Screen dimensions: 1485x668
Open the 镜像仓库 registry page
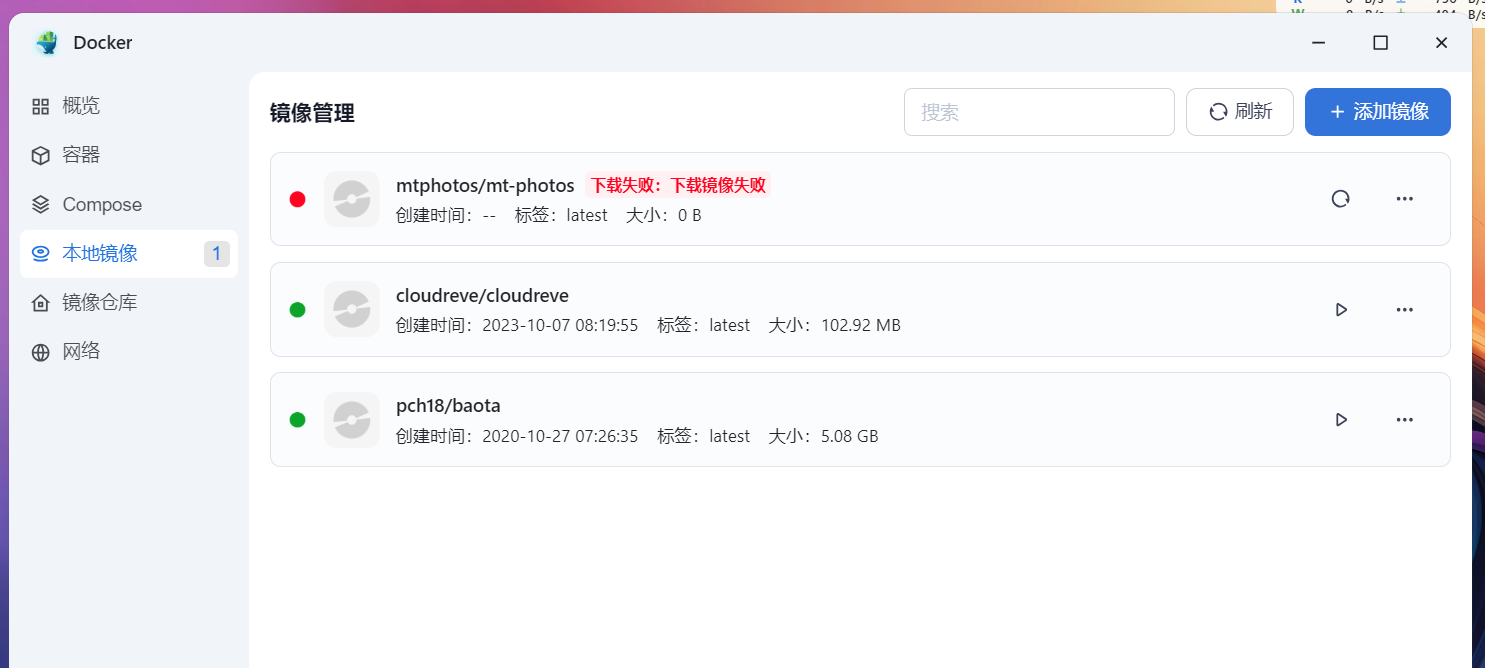pos(129,303)
